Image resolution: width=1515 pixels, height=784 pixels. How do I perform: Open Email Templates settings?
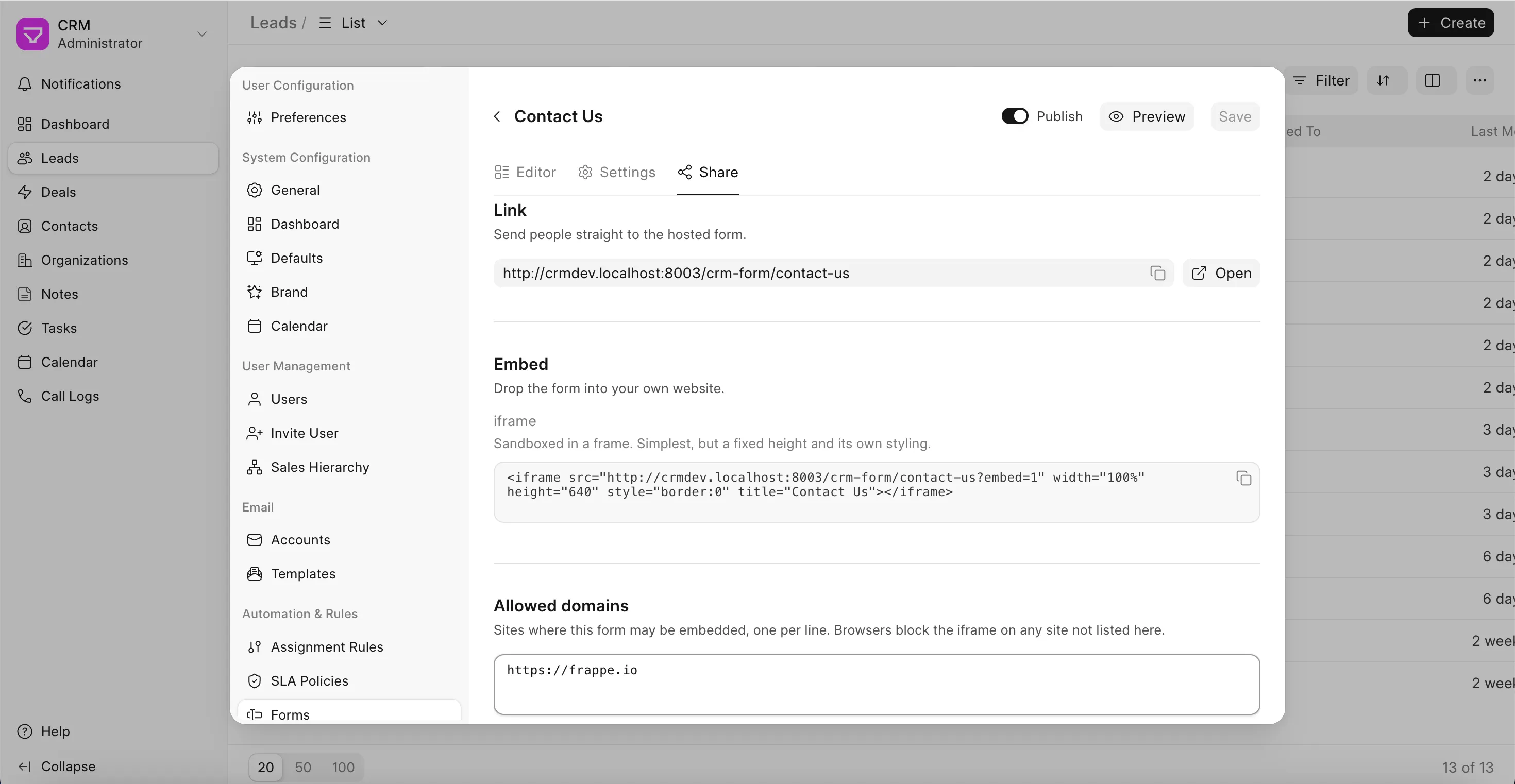[x=349, y=574]
